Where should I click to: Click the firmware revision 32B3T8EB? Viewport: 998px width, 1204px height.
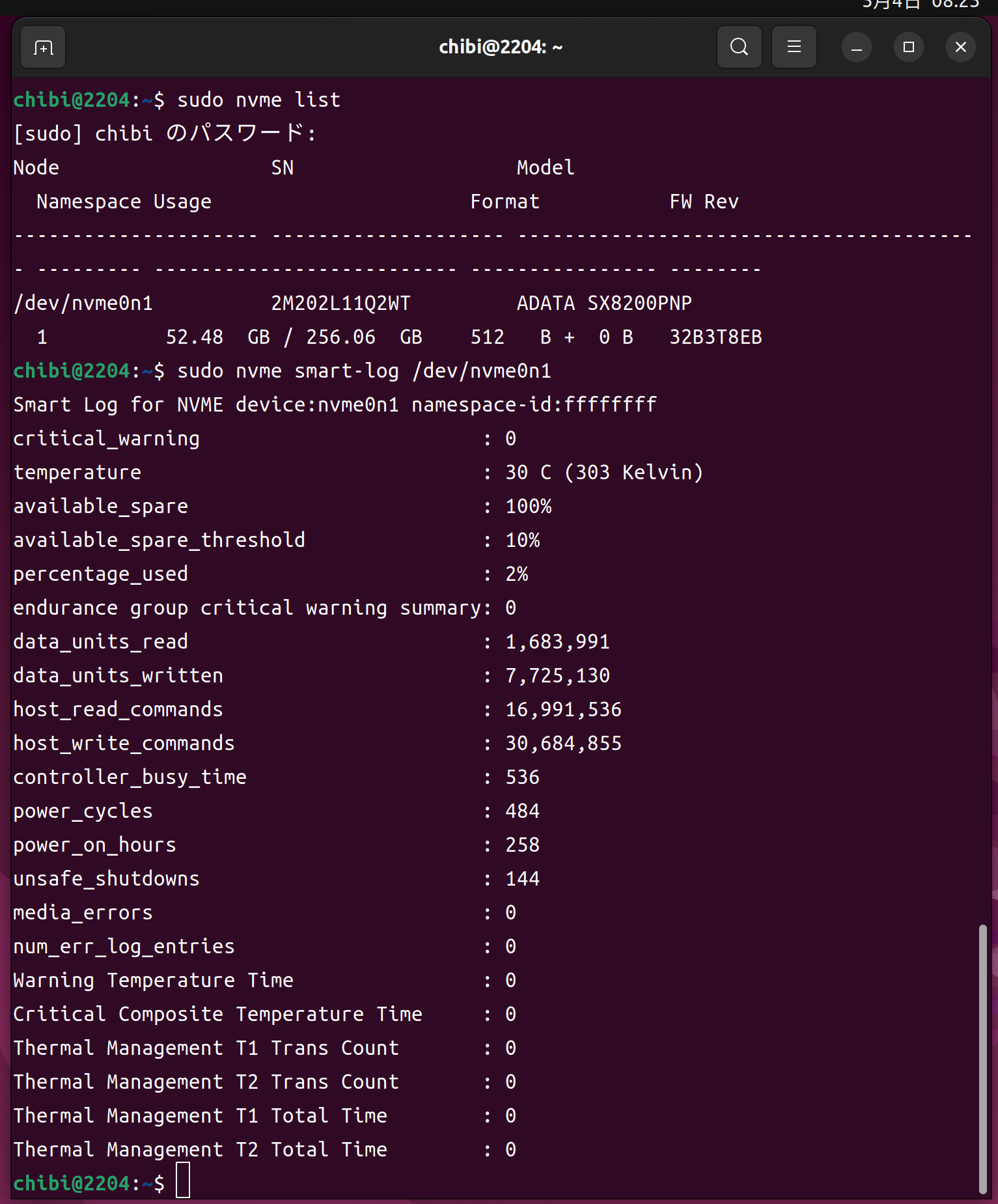click(715, 337)
